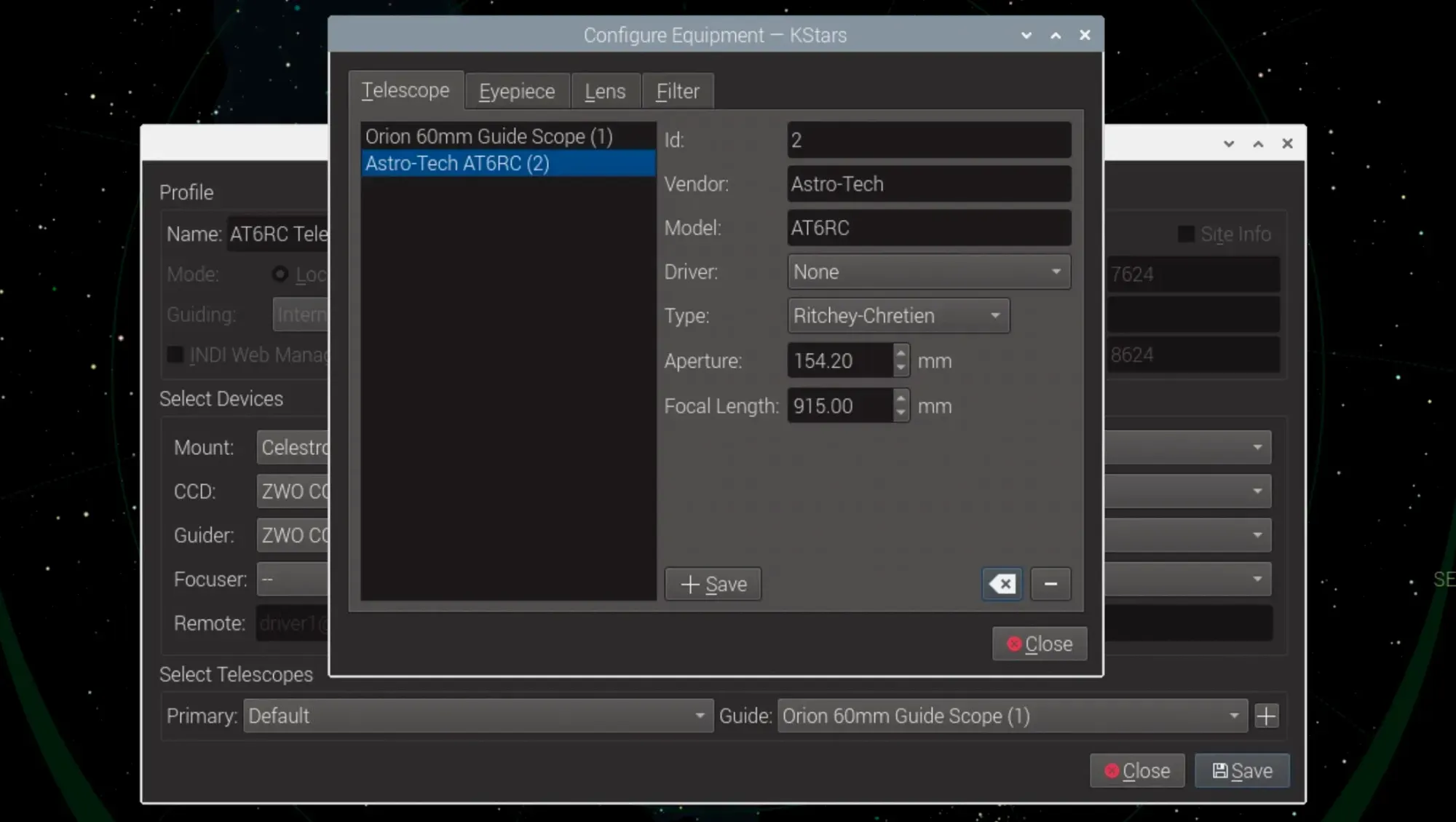Open the Driver dropdown set to None
Screen dimensions: 1456x822
tap(928, 272)
